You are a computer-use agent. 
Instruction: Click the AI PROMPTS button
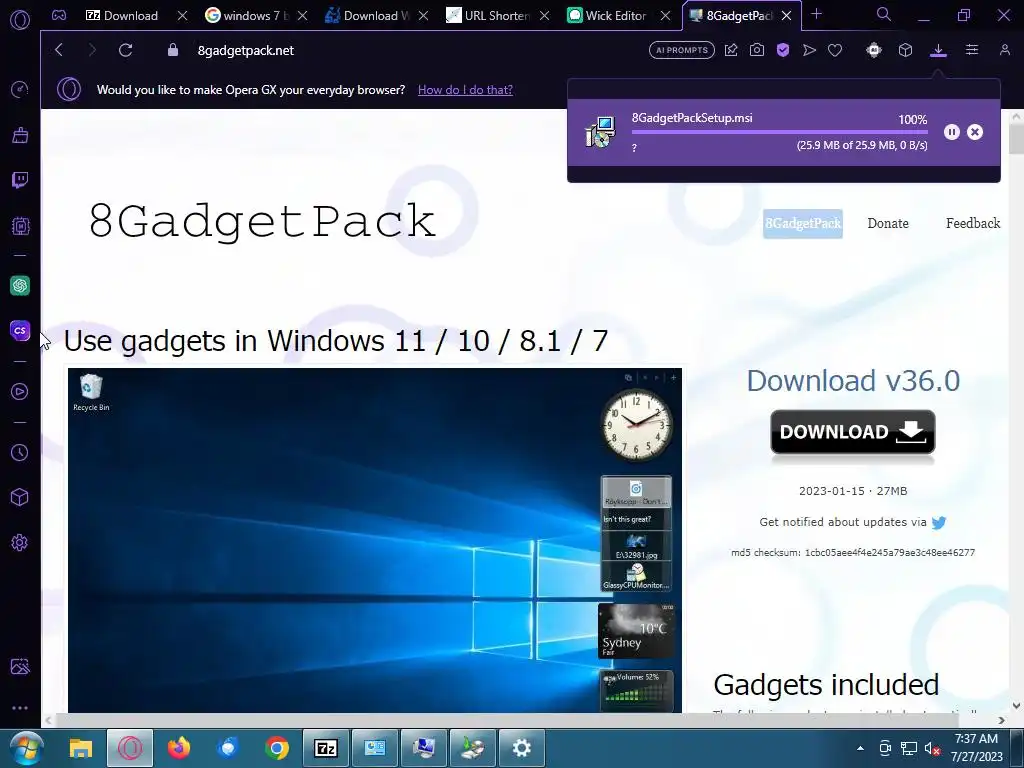[x=682, y=50]
